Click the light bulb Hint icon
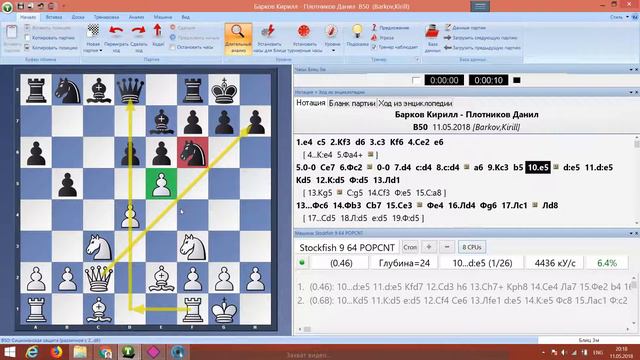 tap(357, 31)
